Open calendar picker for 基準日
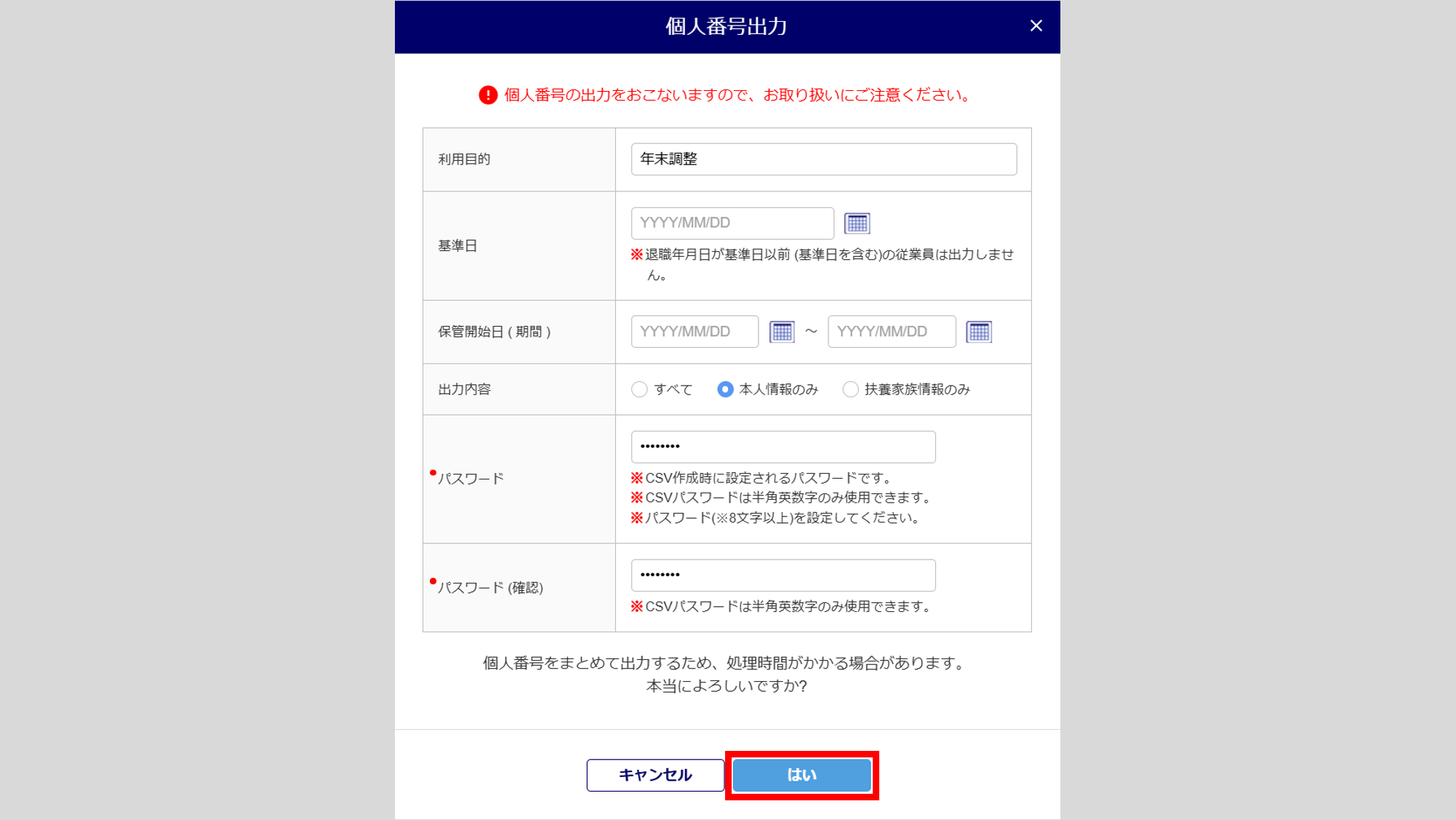 pos(857,223)
